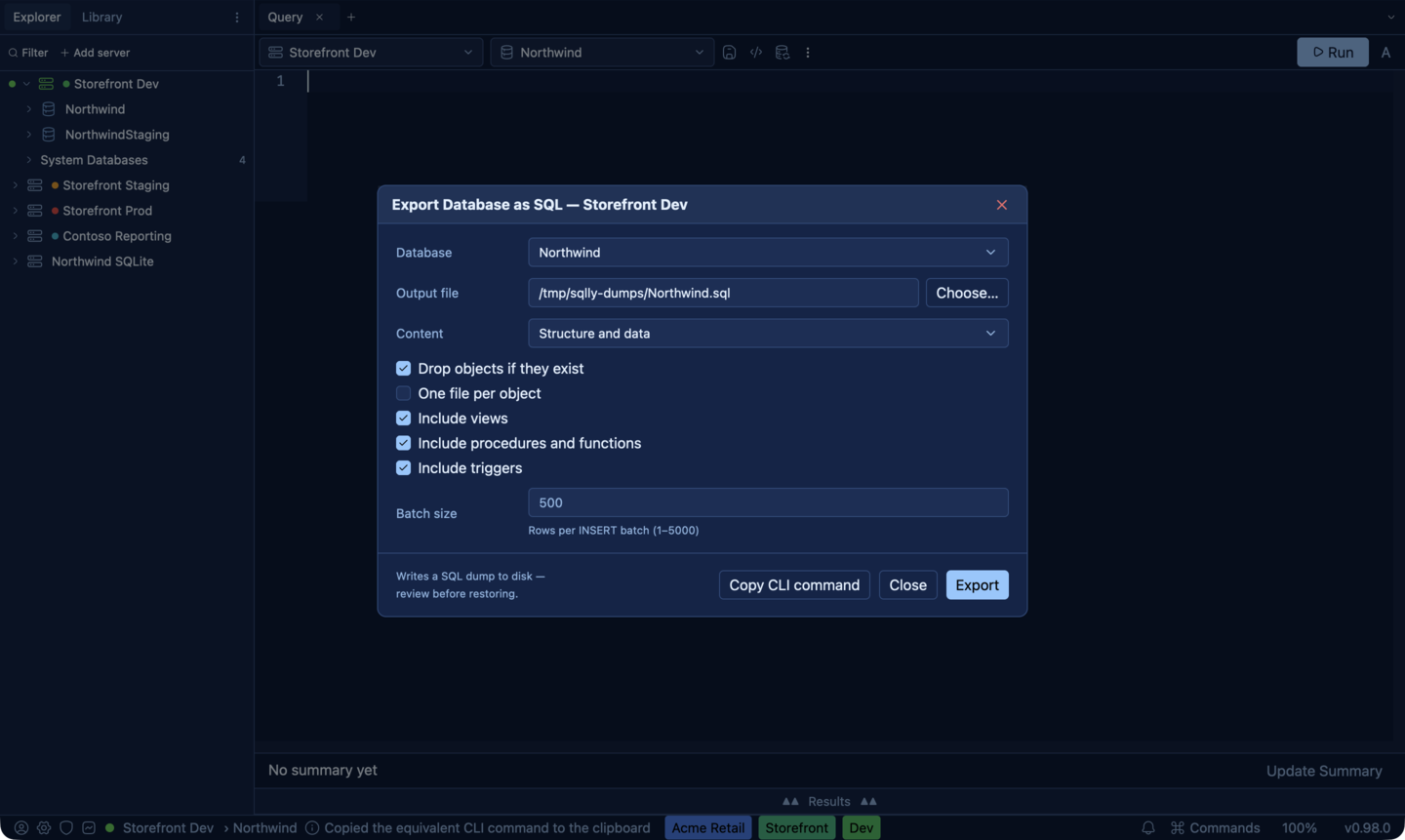Run the query with the Run button
The height and width of the screenshot is (840, 1405).
click(x=1333, y=53)
